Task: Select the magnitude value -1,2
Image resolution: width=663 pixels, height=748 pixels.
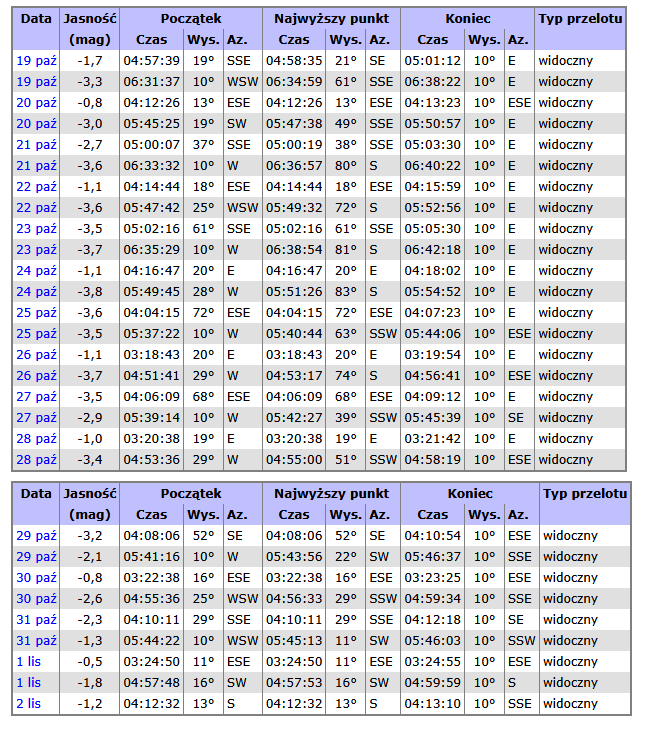Action: [90, 703]
